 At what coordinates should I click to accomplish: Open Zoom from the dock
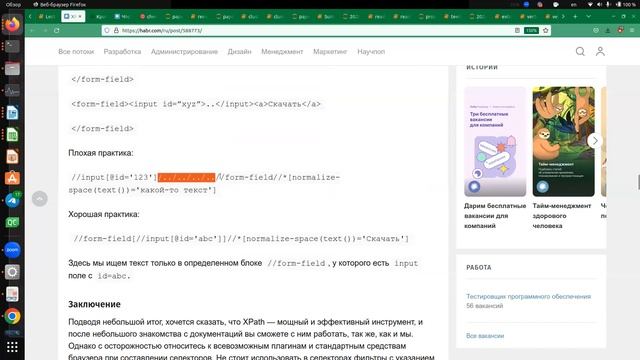(12, 250)
